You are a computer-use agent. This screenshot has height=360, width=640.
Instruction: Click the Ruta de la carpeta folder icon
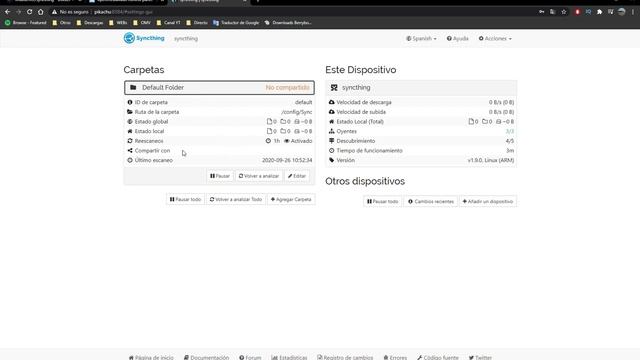[x=130, y=112]
